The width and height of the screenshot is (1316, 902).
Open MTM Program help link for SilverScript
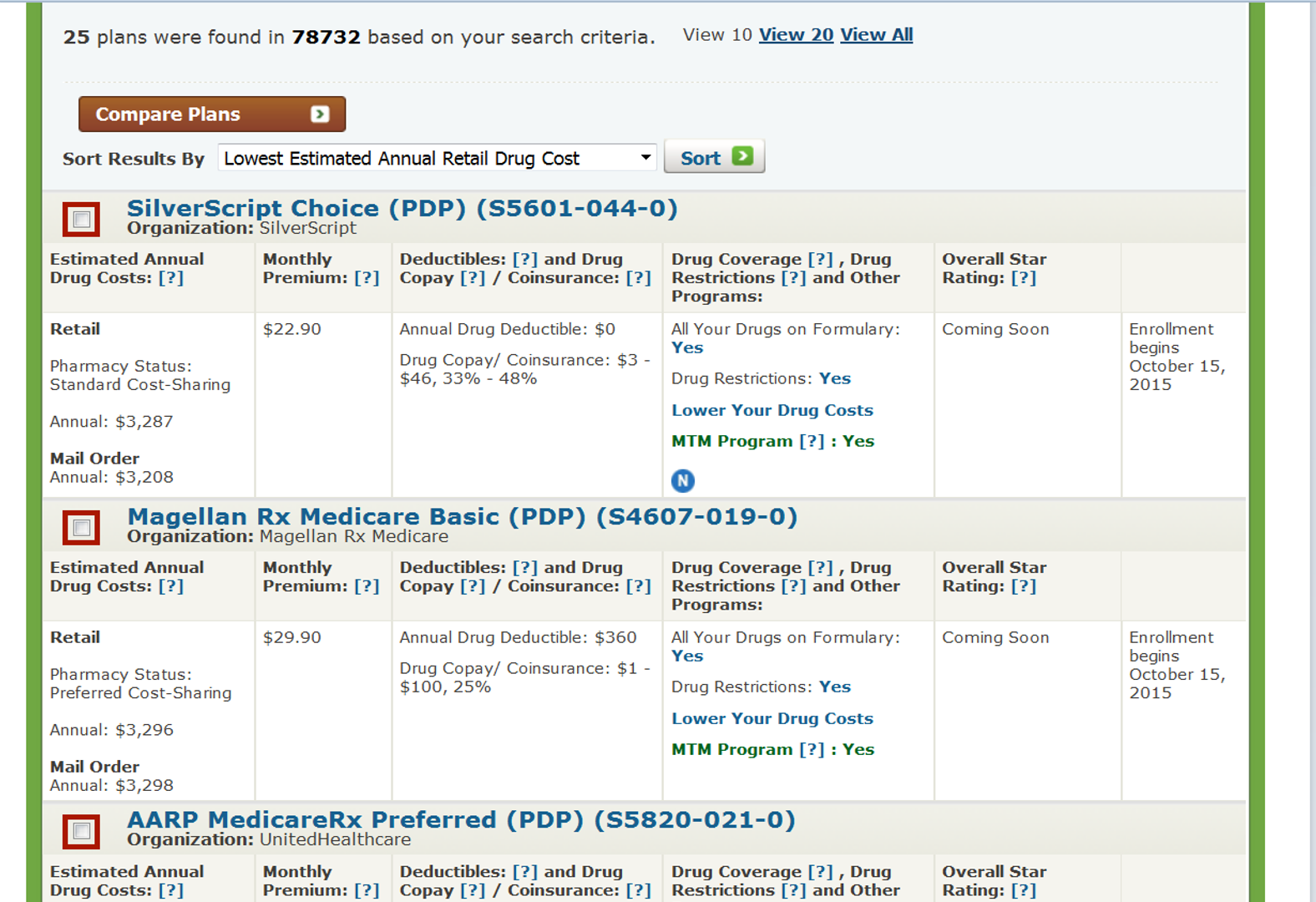click(x=812, y=441)
